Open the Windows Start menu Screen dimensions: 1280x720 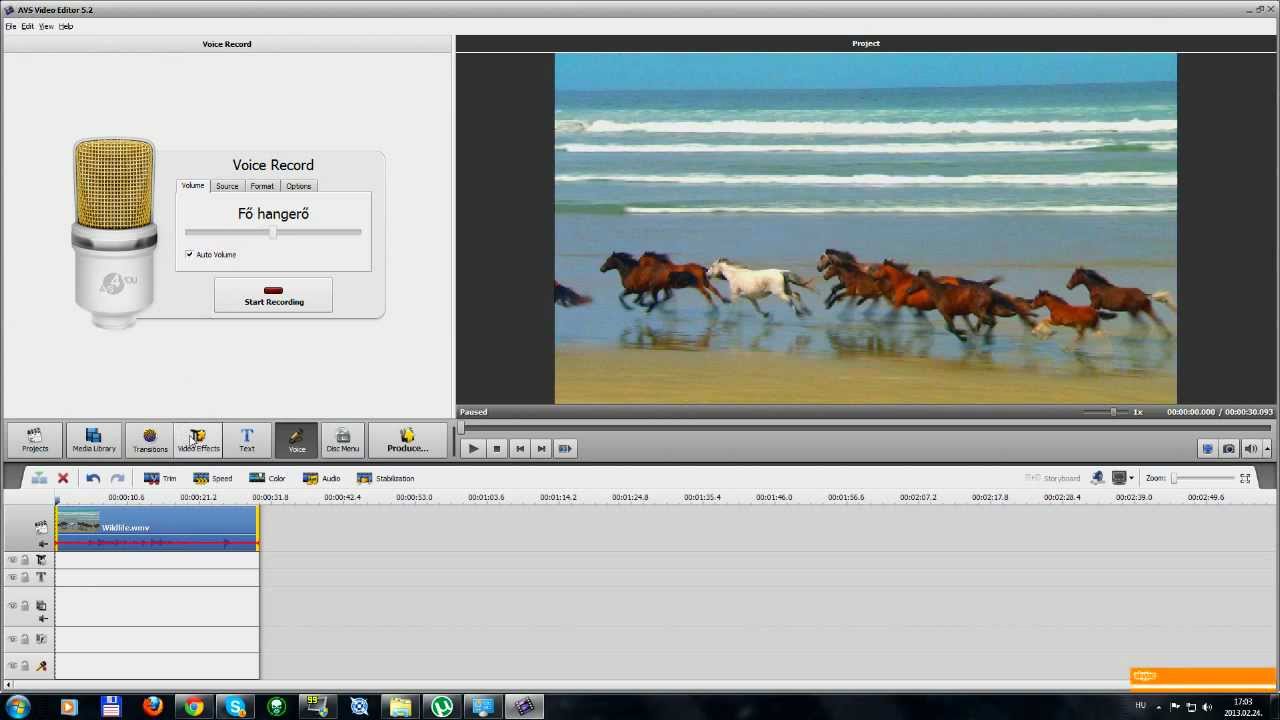pyautogui.click(x=19, y=707)
